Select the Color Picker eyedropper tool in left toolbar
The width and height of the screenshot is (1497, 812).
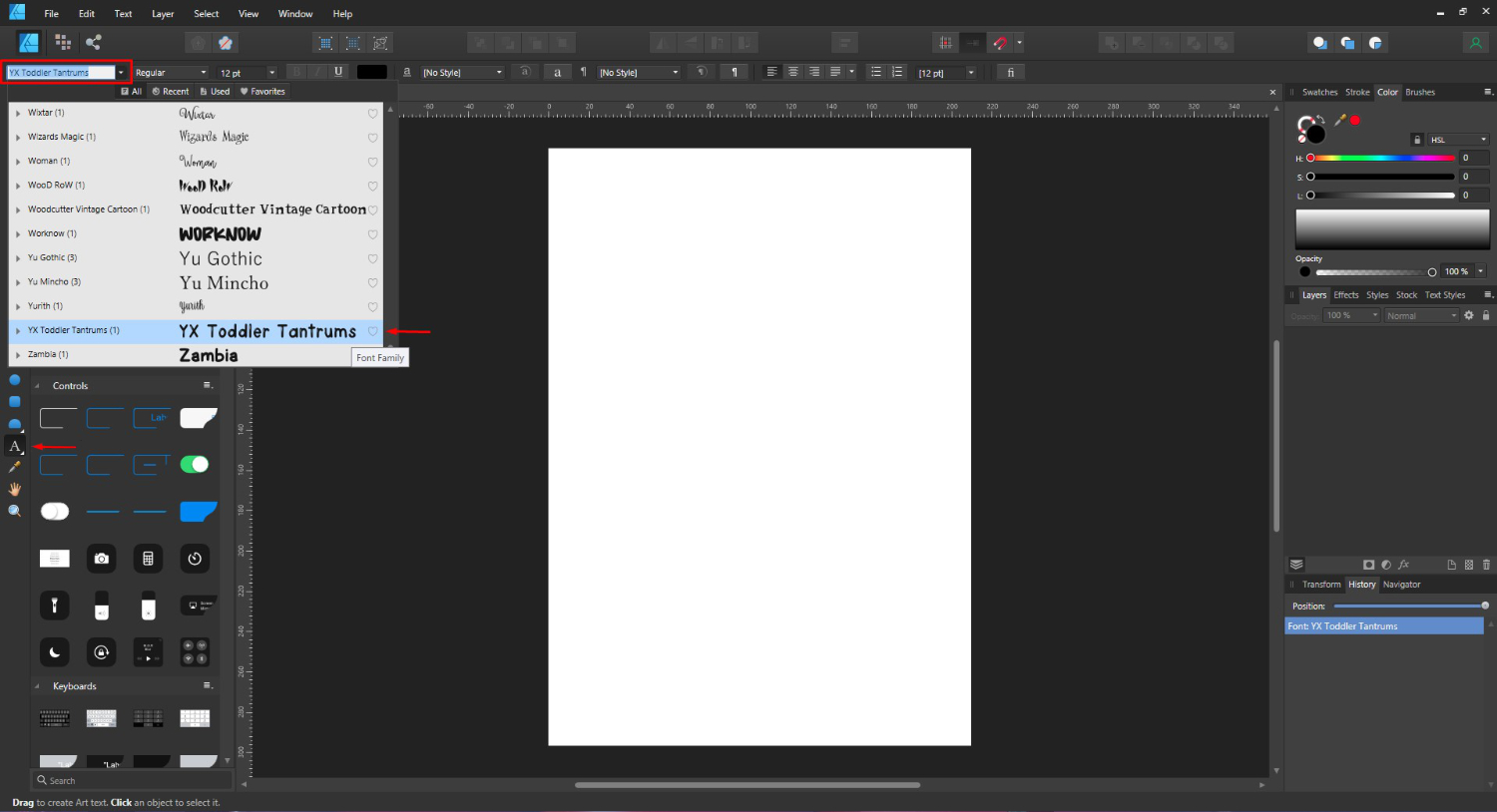point(15,467)
